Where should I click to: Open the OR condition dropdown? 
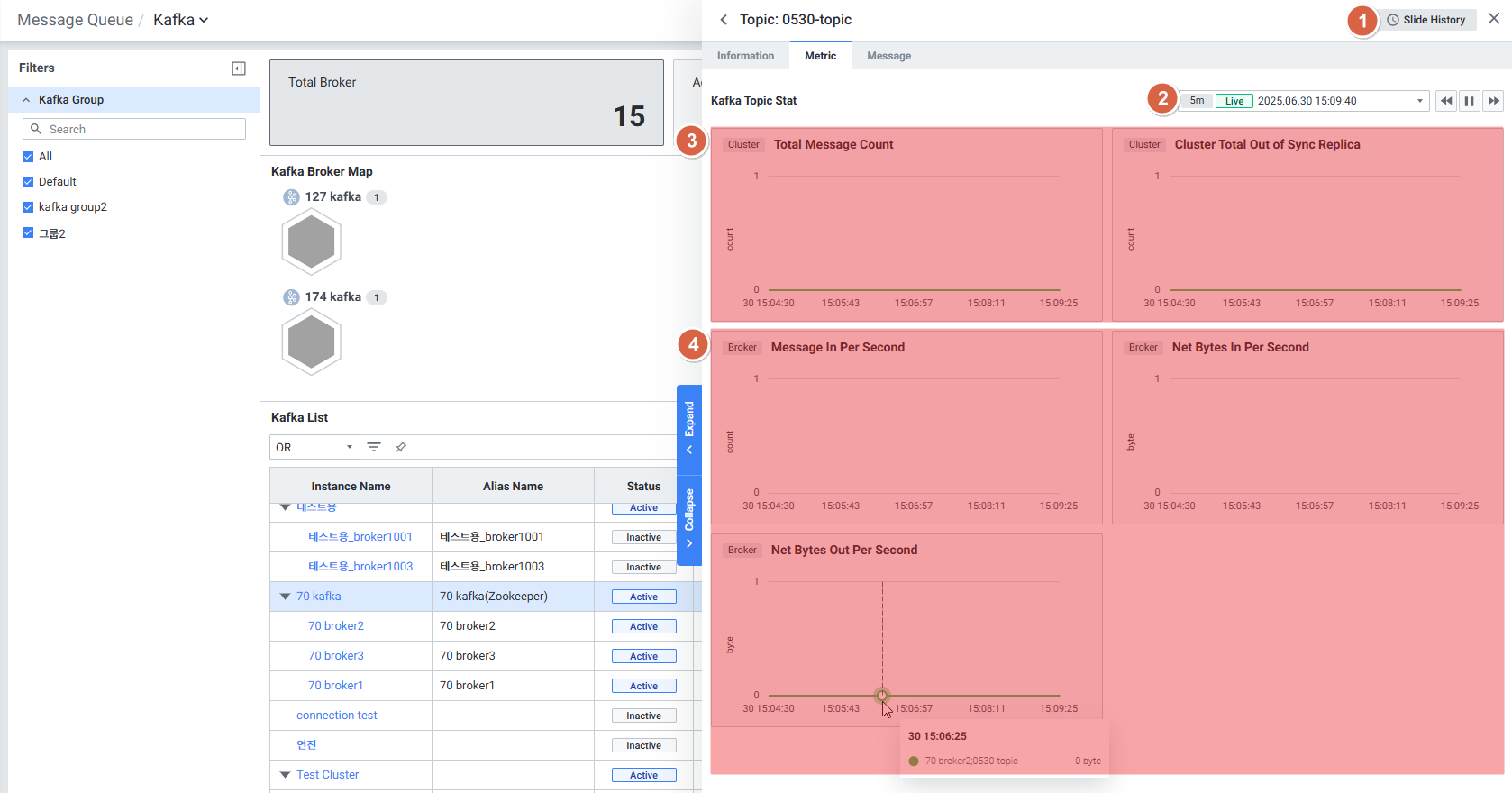[314, 447]
